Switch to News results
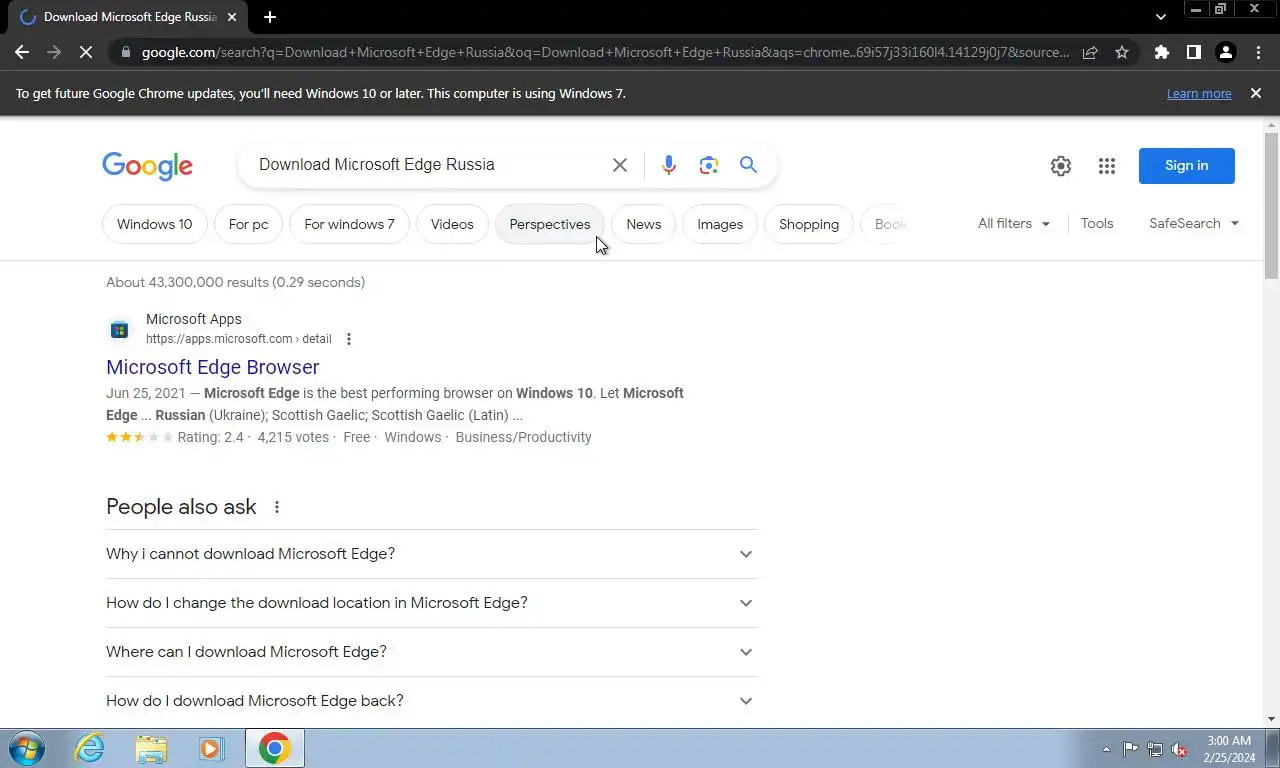 point(644,224)
